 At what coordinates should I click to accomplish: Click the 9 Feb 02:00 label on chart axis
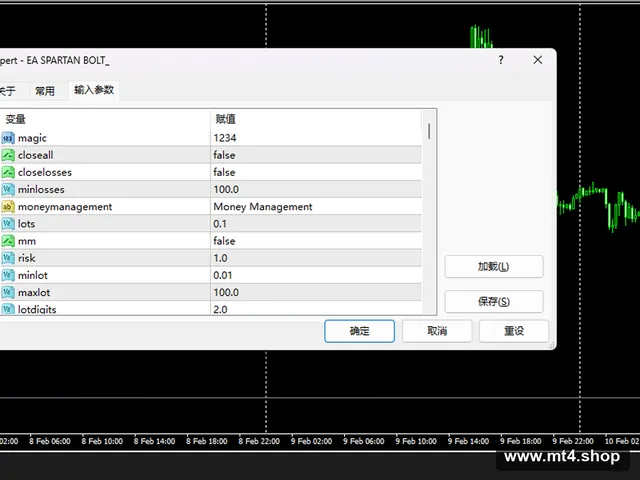(311, 441)
